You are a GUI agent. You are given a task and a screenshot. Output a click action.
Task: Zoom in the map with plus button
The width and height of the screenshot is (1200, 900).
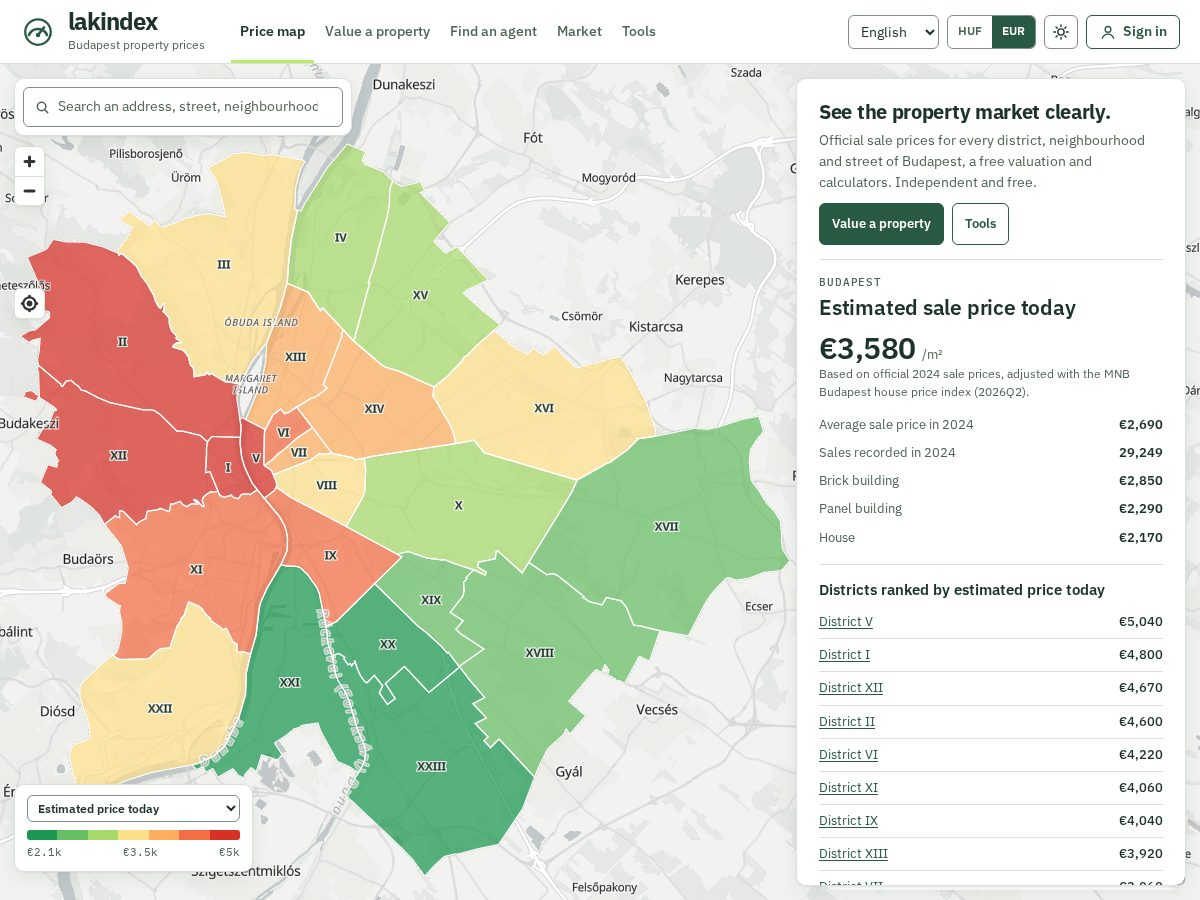point(30,162)
